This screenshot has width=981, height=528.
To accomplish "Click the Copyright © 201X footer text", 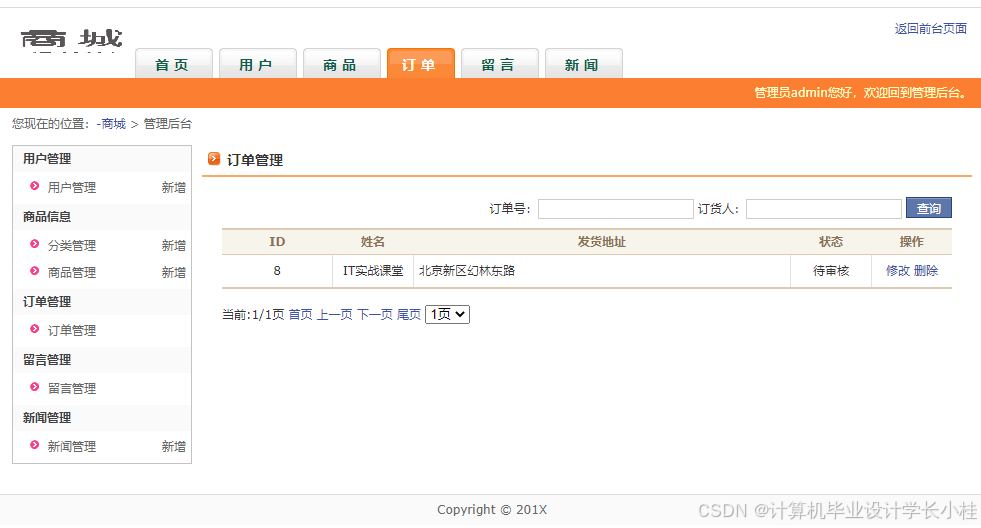I will pyautogui.click(x=492, y=510).
